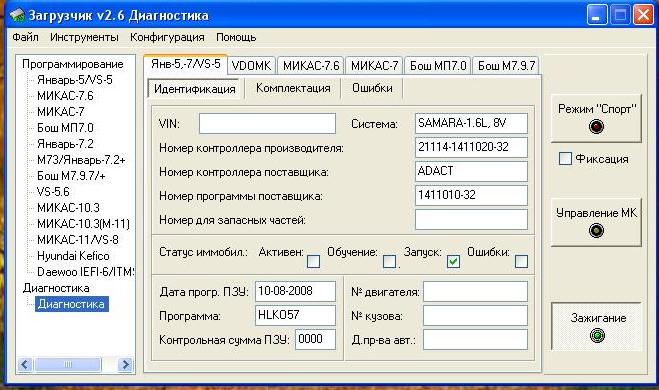The width and height of the screenshot is (659, 390).
Task: Select the Диагностика parent tree node
Action: [x=56, y=288]
